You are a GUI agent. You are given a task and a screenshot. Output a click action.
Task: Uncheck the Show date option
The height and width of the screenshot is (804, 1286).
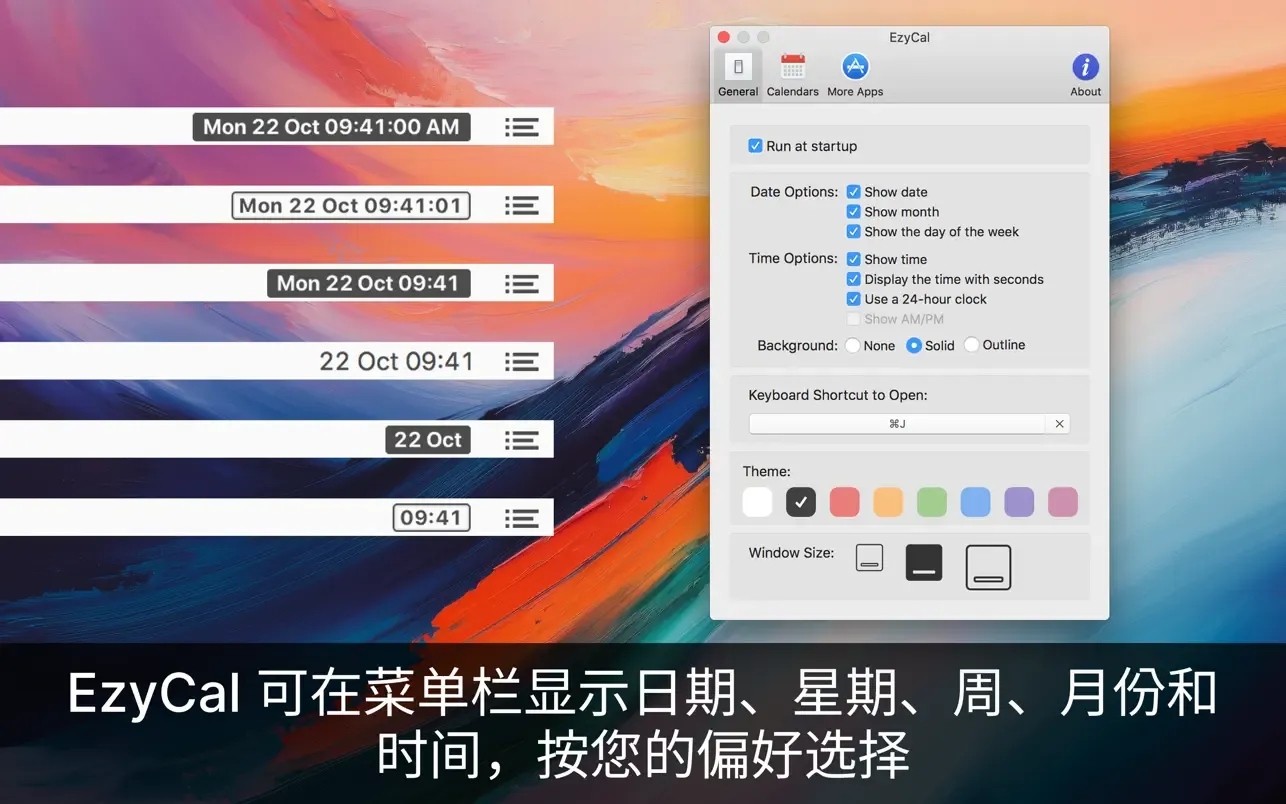[x=853, y=192]
